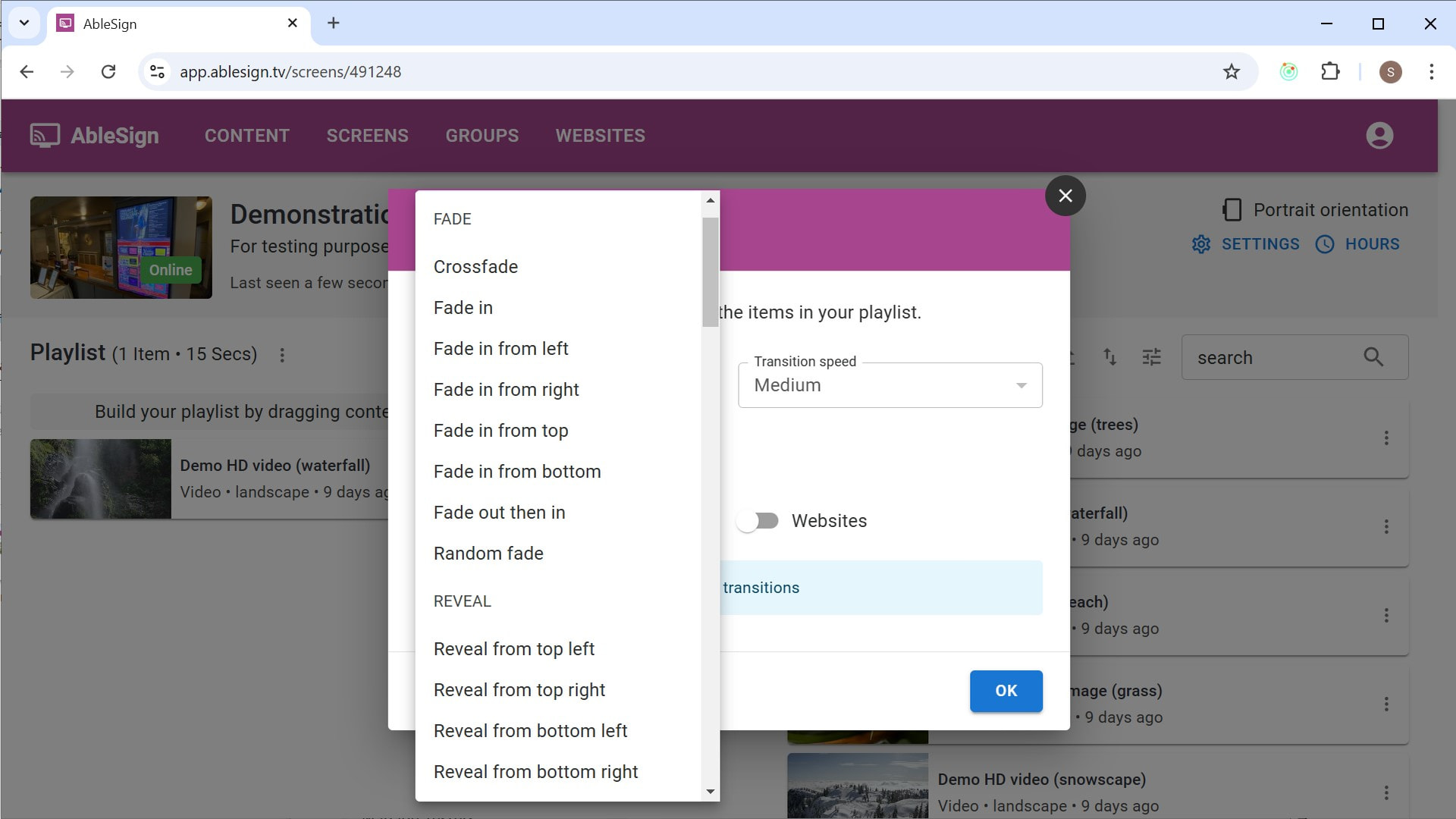Confirm the dialog with the OK button

tap(1006, 691)
